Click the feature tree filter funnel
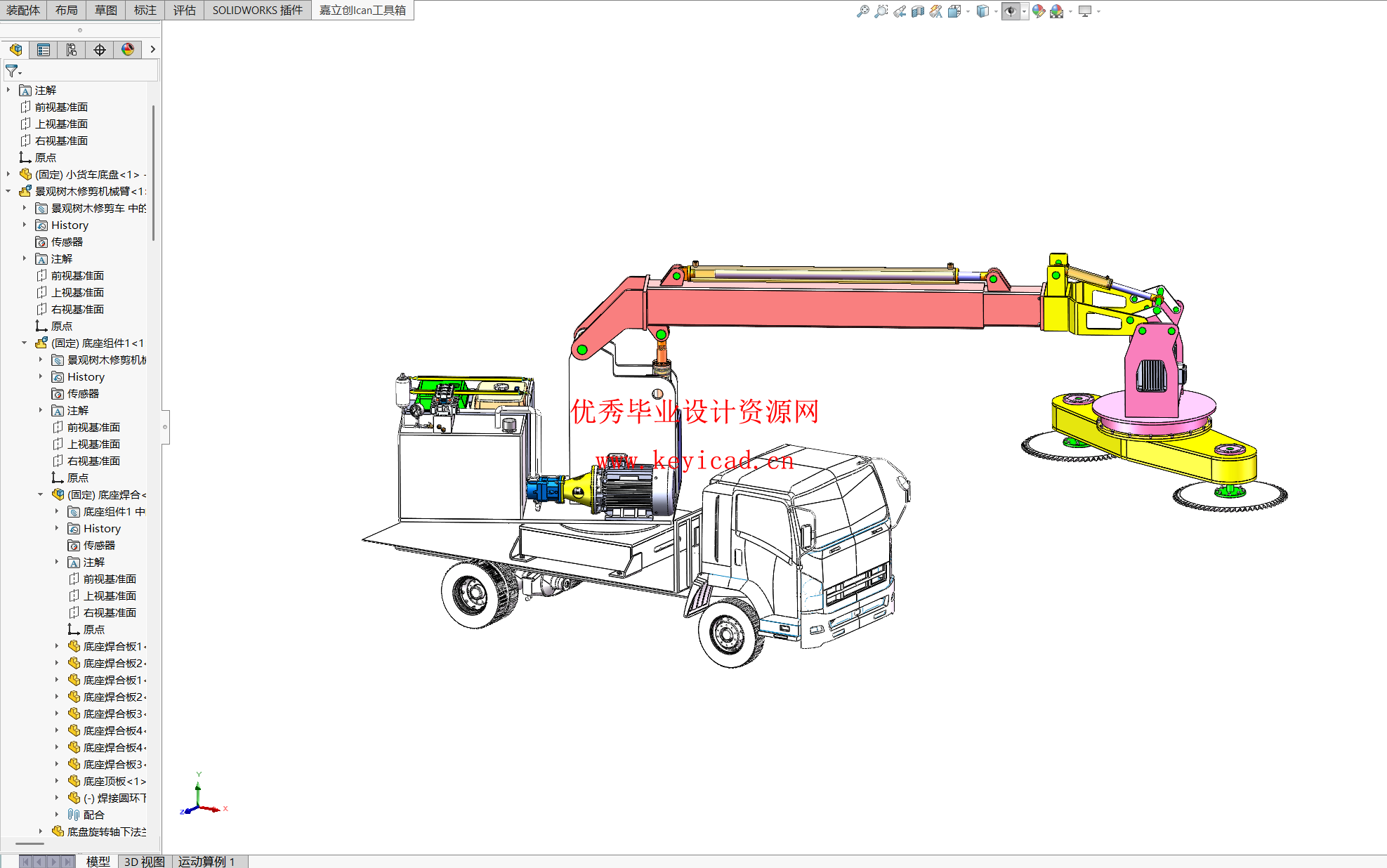The image size is (1387, 868). coord(13,71)
